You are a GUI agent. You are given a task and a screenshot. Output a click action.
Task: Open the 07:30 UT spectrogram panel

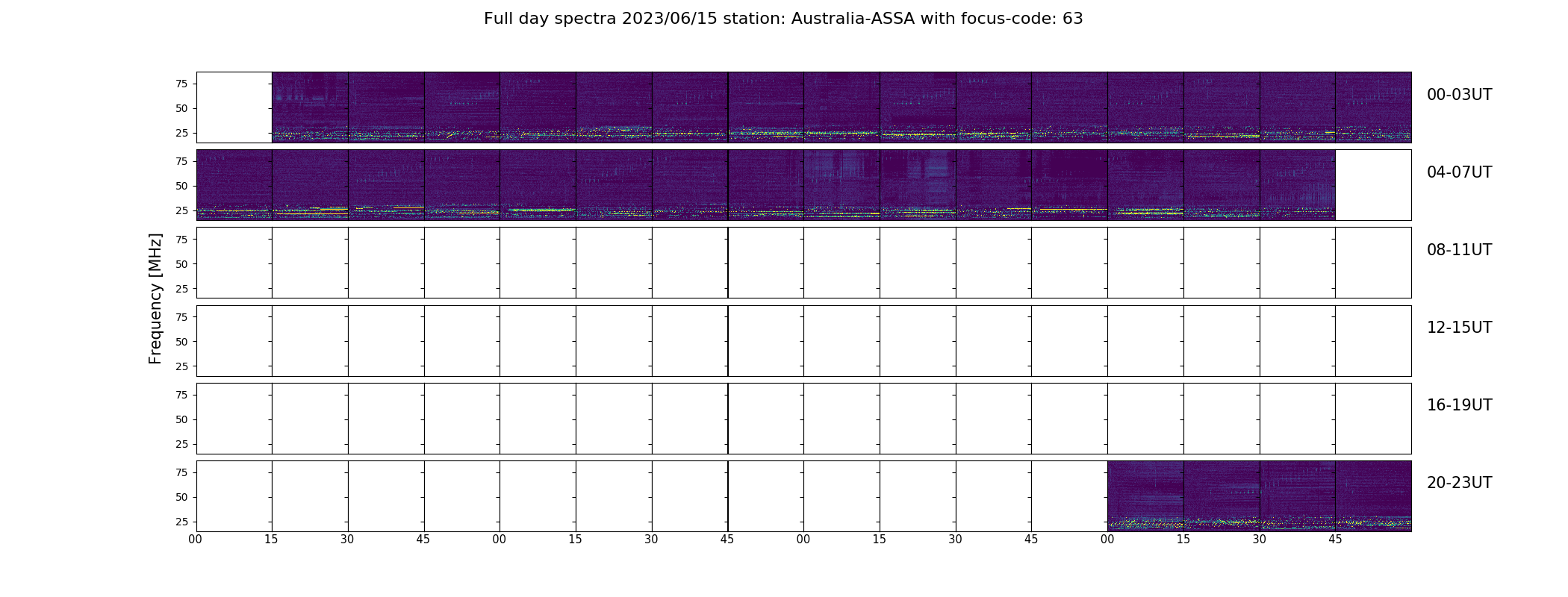[1297, 185]
